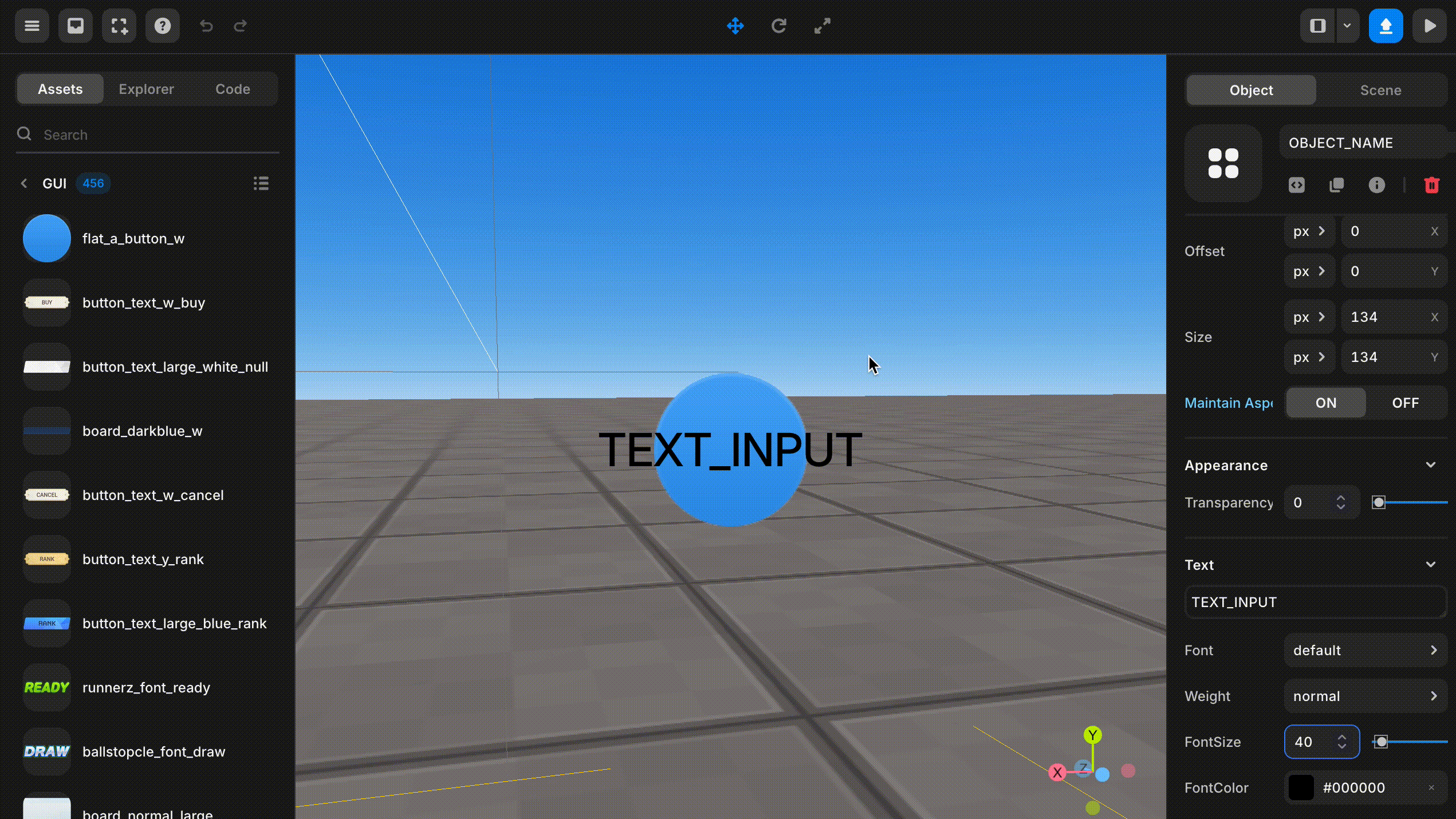Toggle Maintain Aspect Ratio ON

1325,402
